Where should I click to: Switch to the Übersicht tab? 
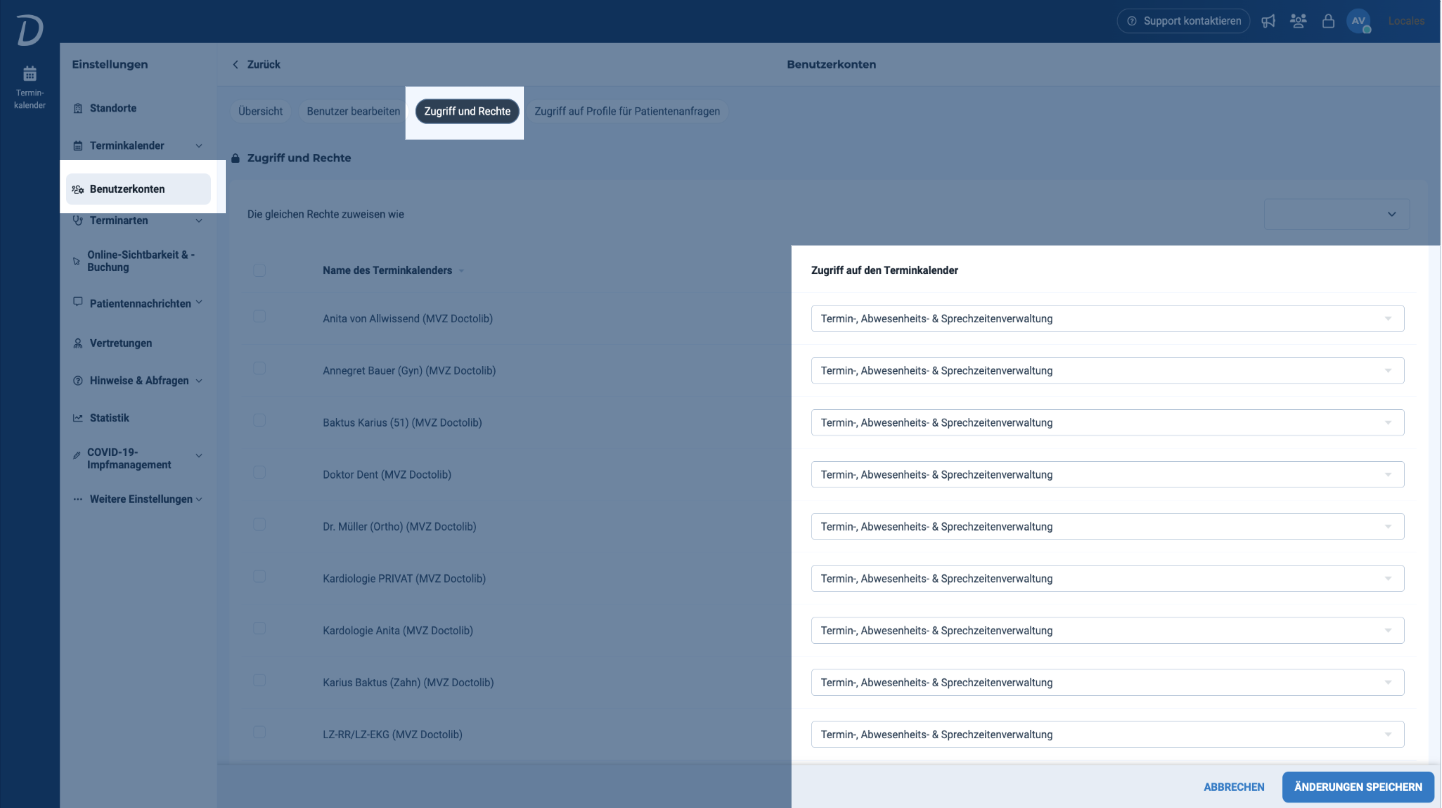click(260, 111)
